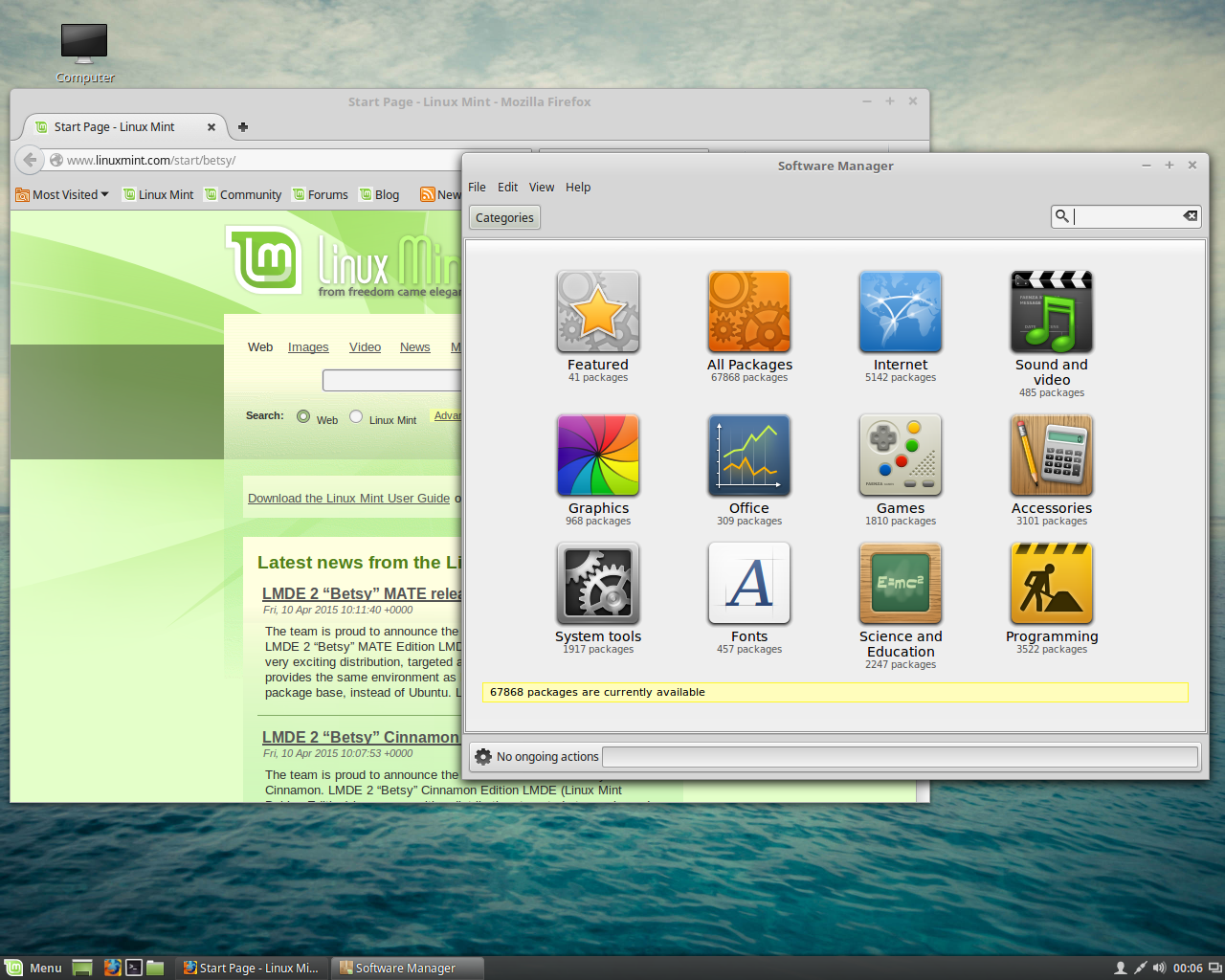The width and height of the screenshot is (1225, 980).
Task: Select the Linux Mint search radio button
Action: click(x=356, y=416)
